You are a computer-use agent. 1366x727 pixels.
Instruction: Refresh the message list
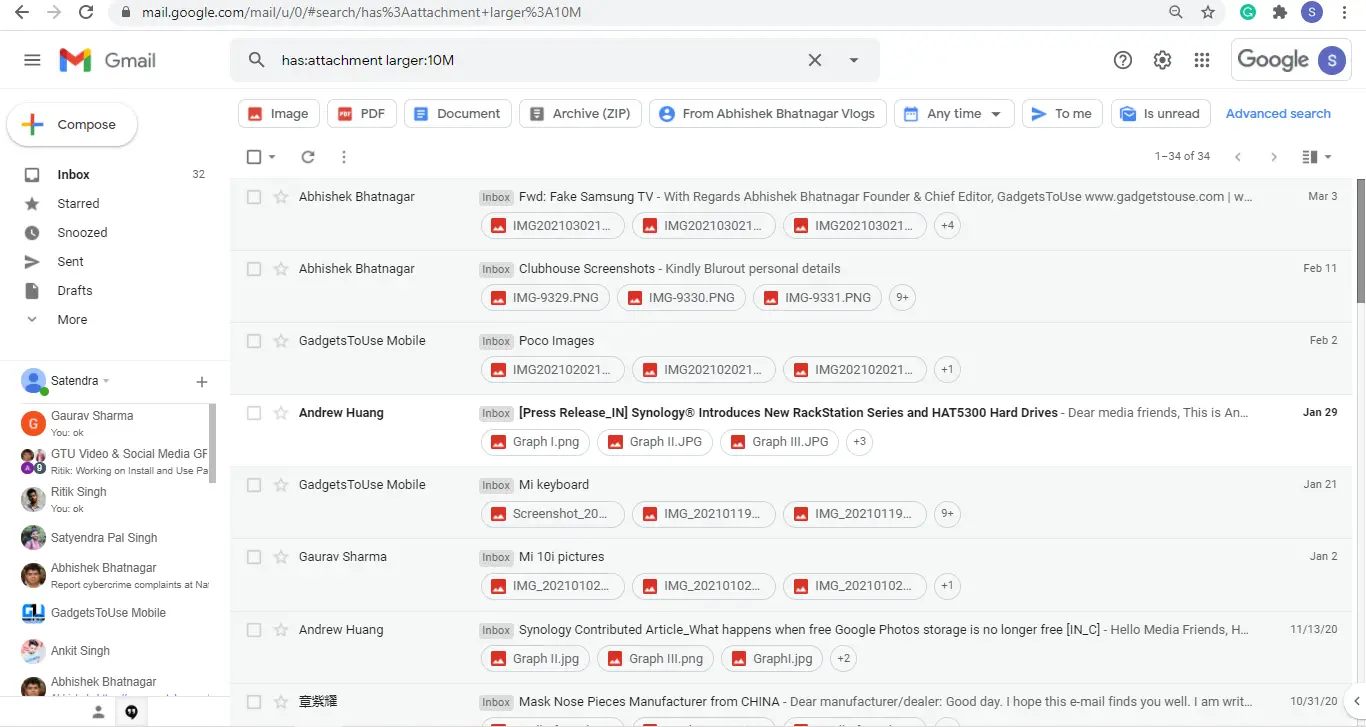pos(308,157)
